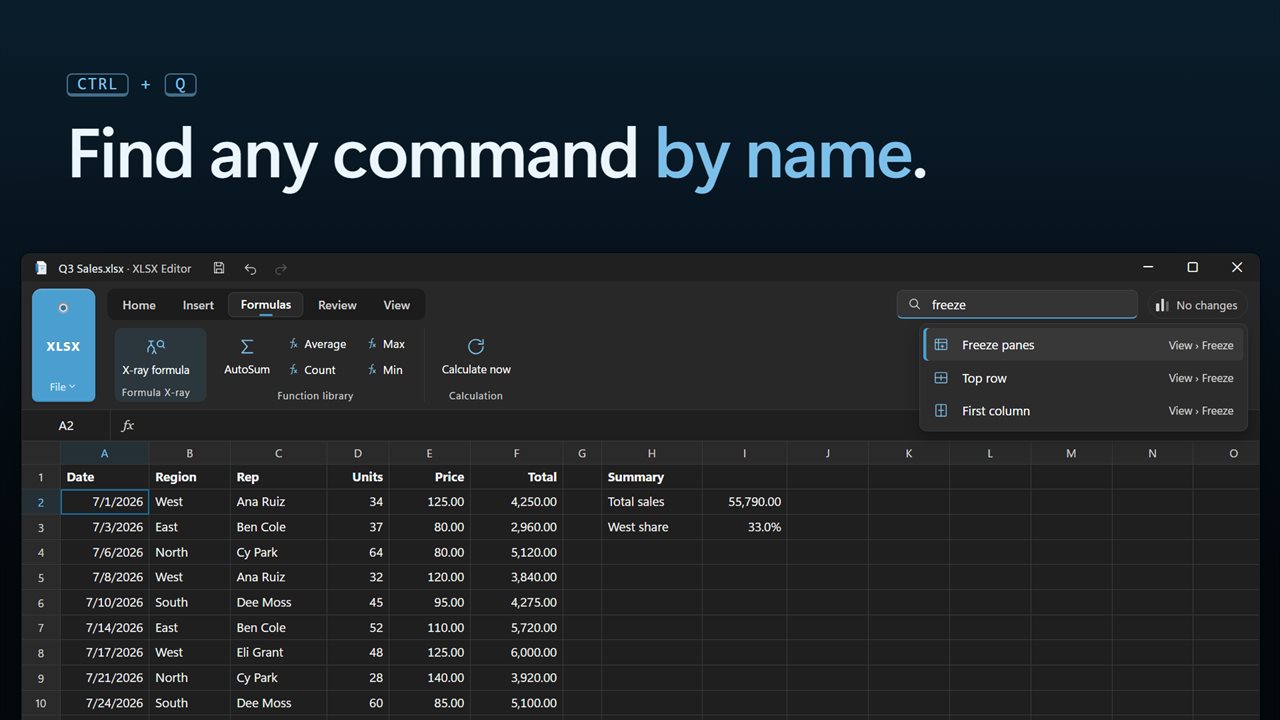
Task: Select column A header
Action: [105, 453]
